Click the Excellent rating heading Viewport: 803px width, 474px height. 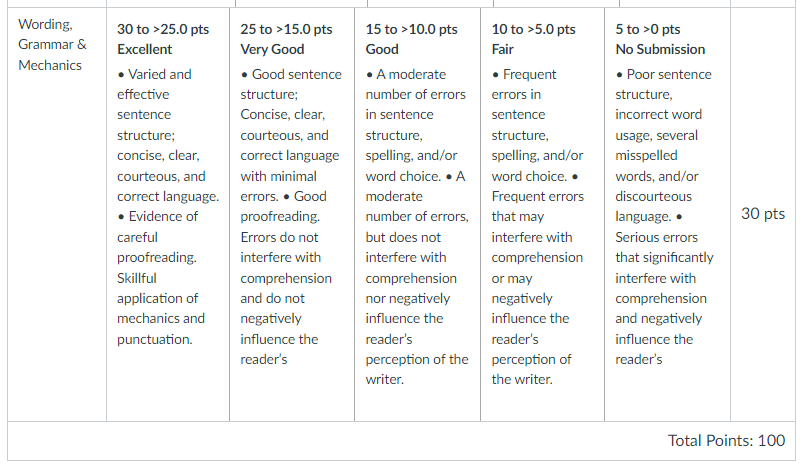pyautogui.click(x=144, y=49)
